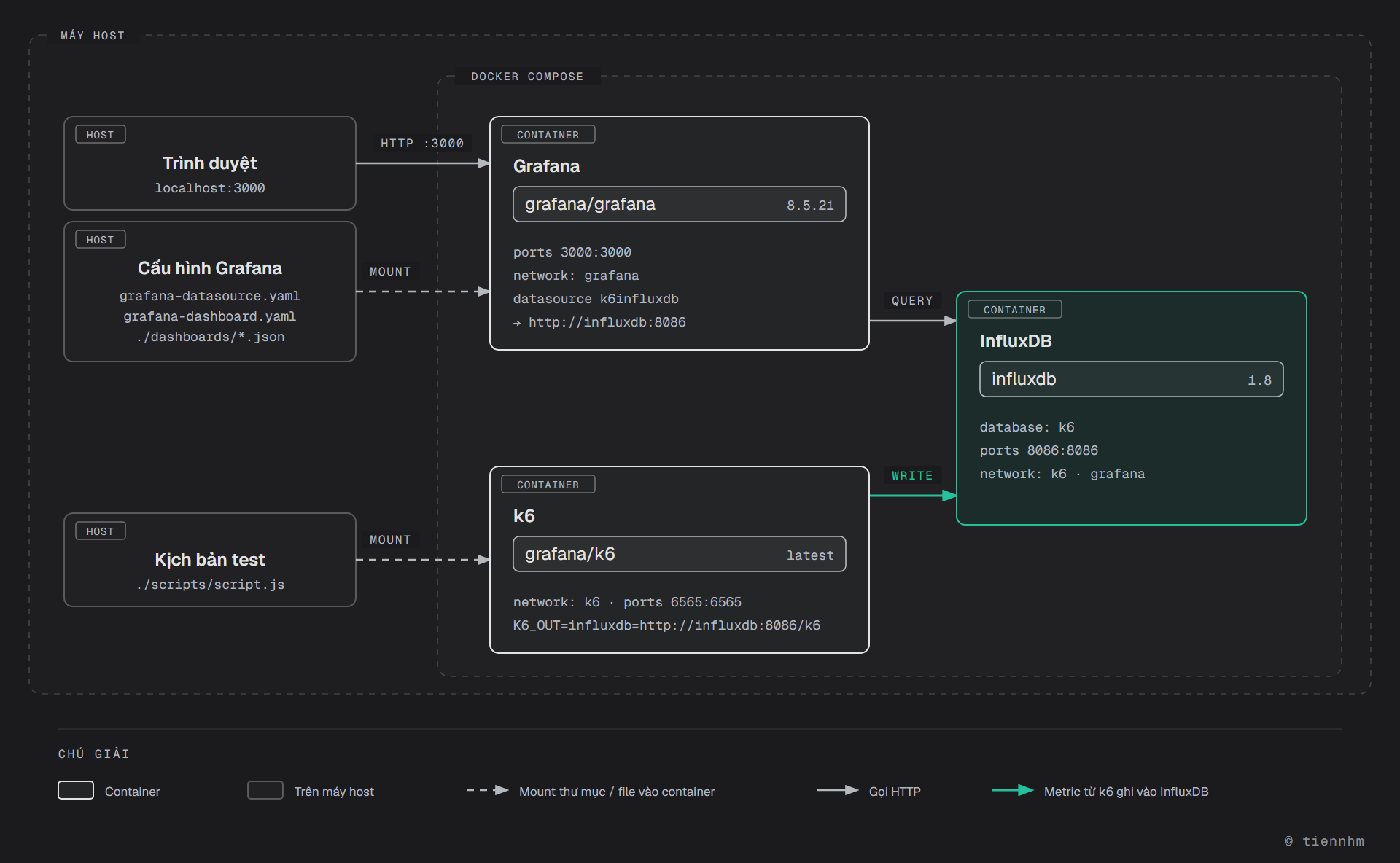
Task: Click the K6_OUT environment variable line
Action: pyautogui.click(x=666, y=625)
